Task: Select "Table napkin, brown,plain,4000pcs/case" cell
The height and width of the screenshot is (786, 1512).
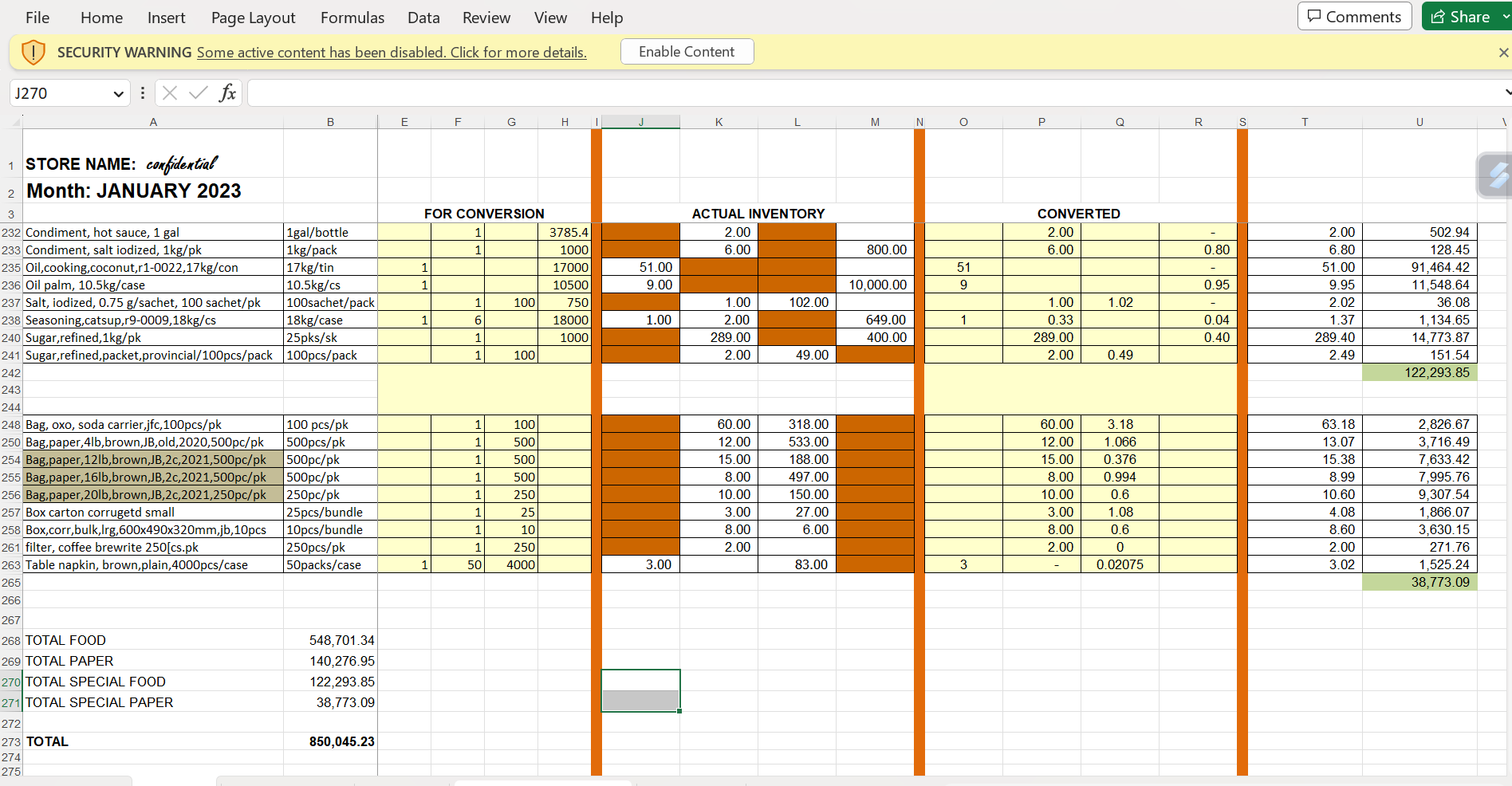Action: tap(153, 564)
